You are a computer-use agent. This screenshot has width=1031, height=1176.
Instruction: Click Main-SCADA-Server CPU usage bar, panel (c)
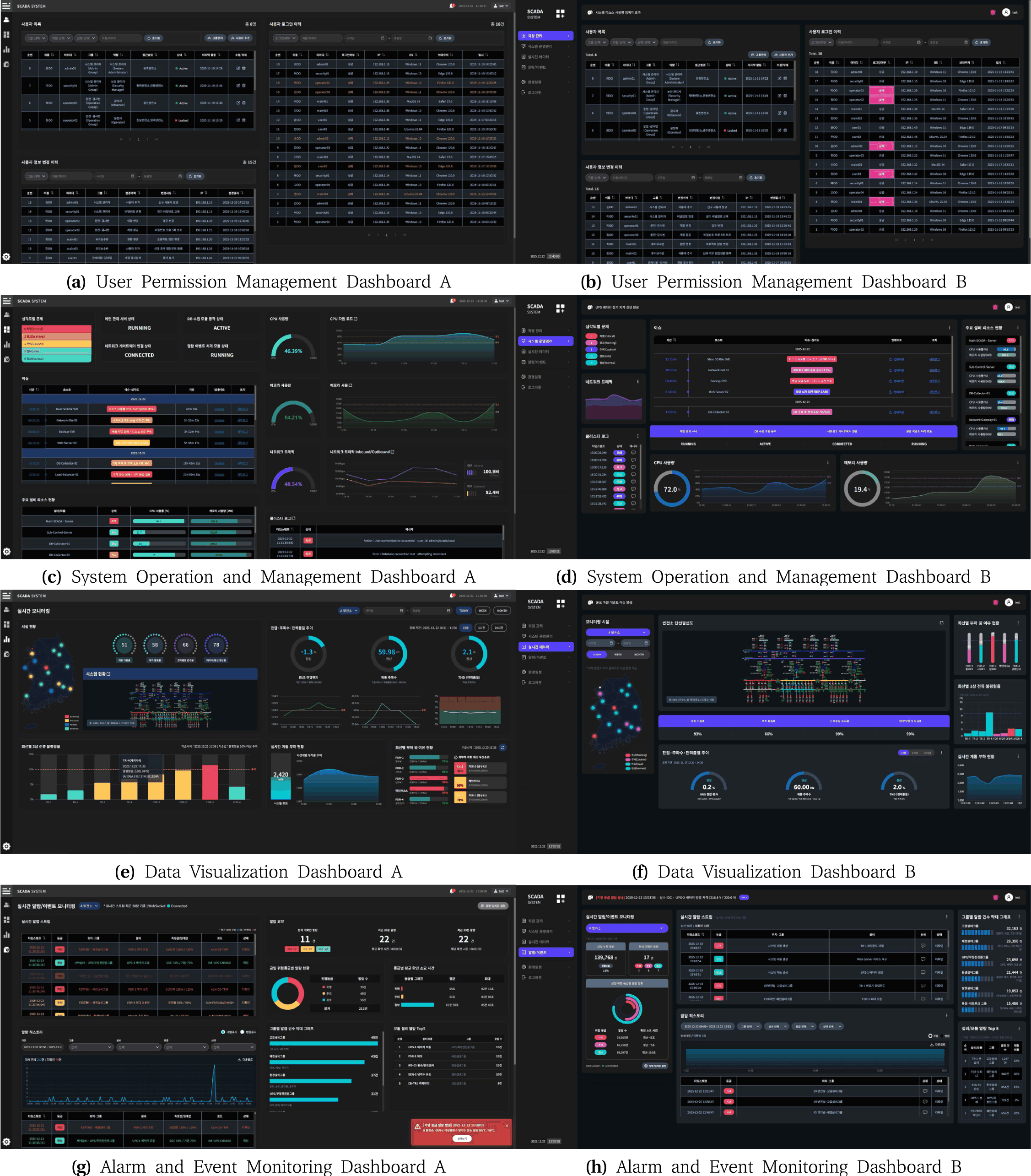159,521
